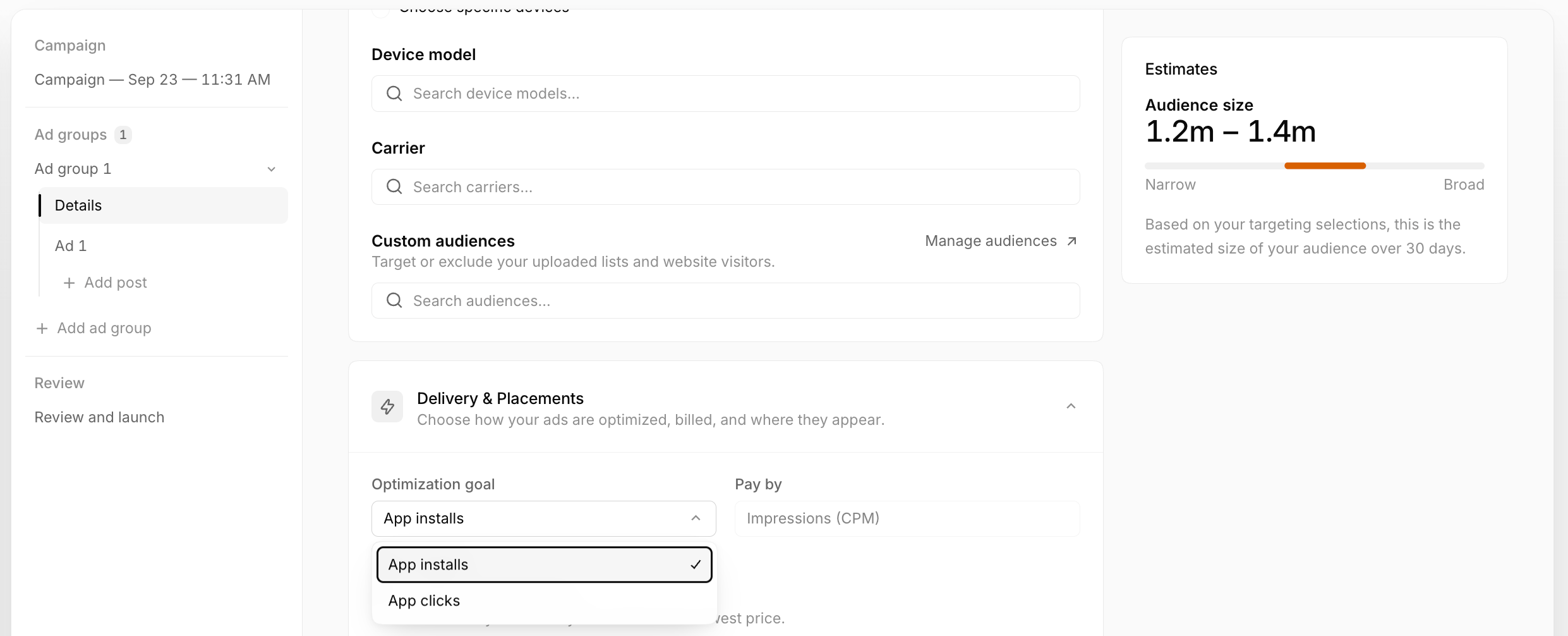Open the campaign named Sep 23 — 11:31 AM

[152, 80]
